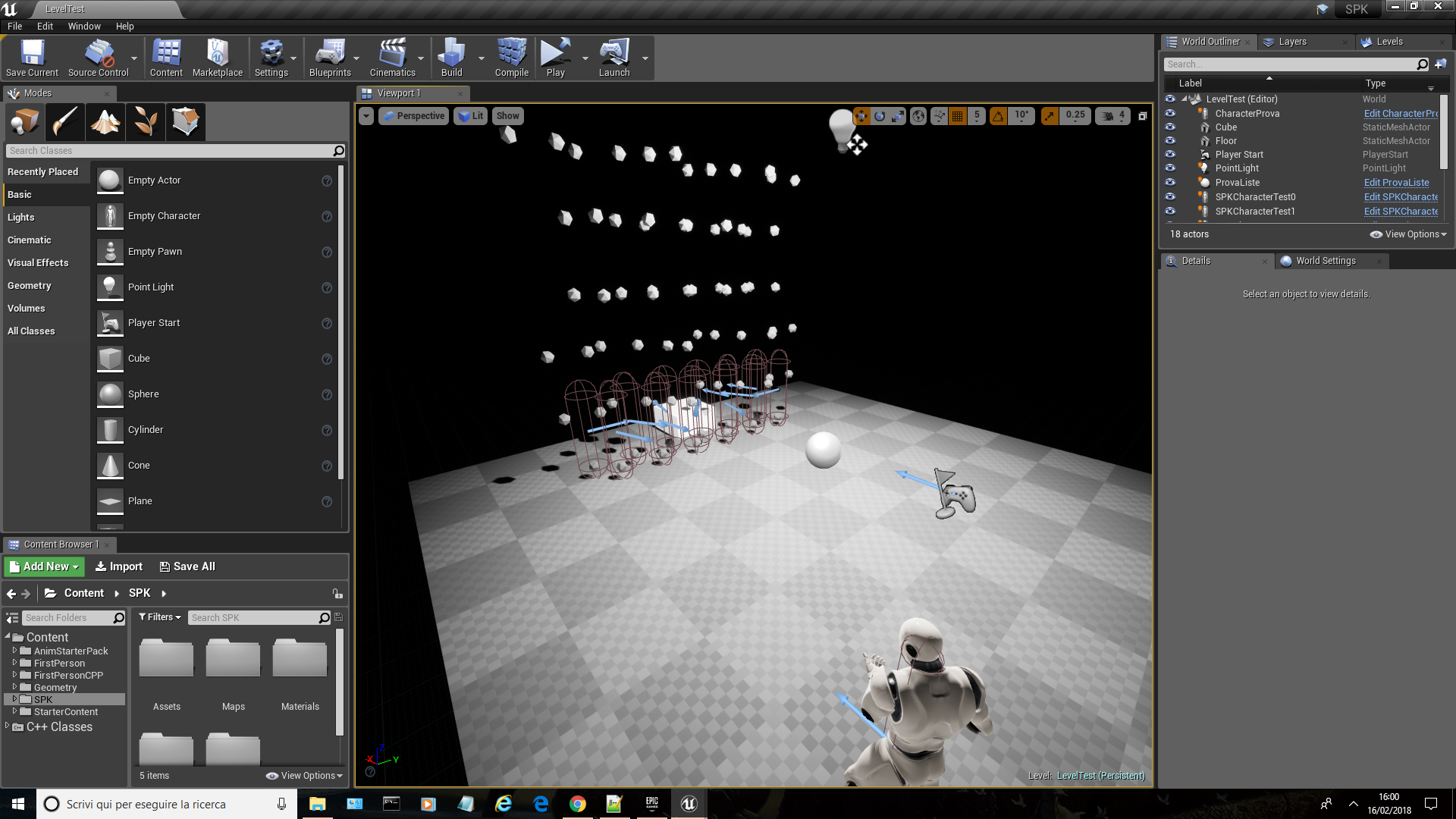Open the File menu

click(14, 26)
